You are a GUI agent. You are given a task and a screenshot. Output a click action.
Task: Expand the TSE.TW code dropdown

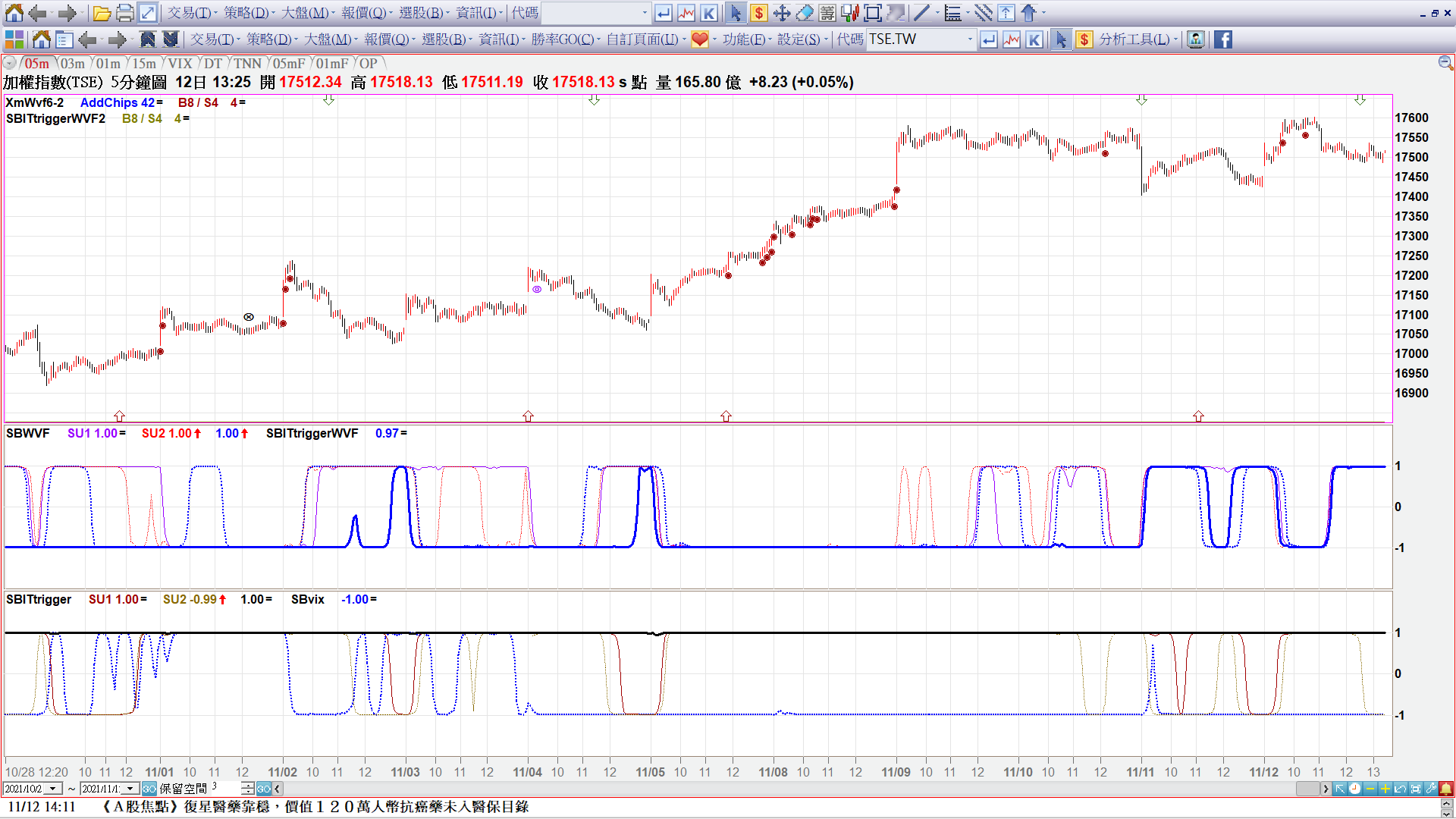969,39
